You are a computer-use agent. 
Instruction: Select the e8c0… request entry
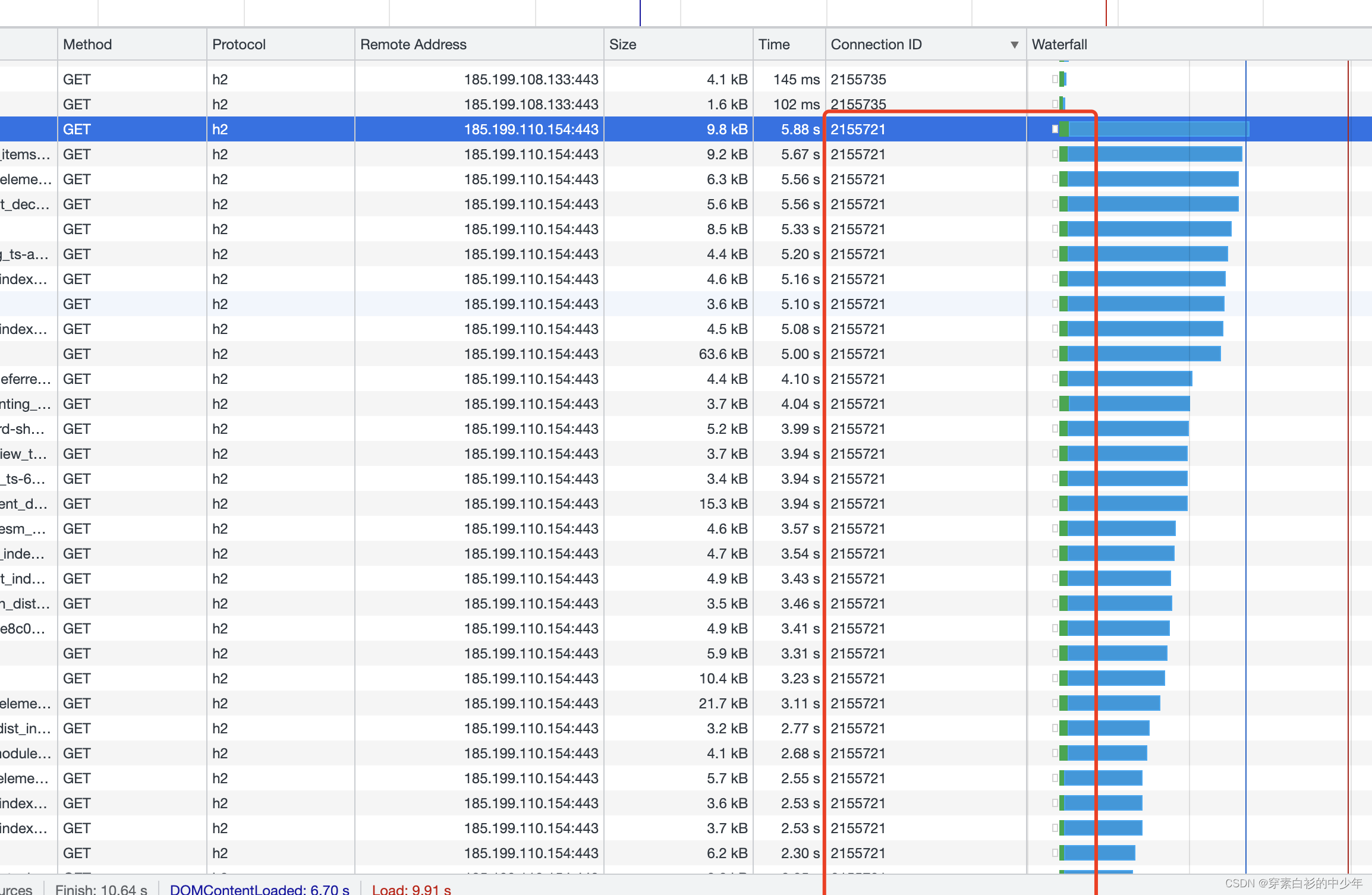[x=24, y=629]
